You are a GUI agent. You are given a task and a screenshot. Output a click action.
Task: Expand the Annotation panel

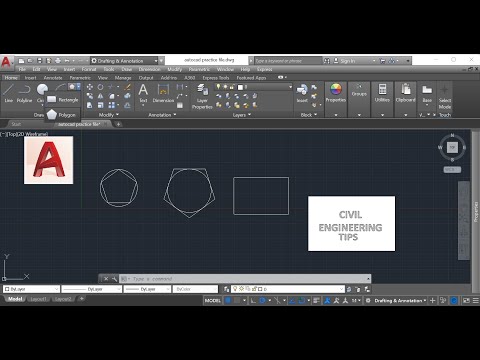pos(162,115)
